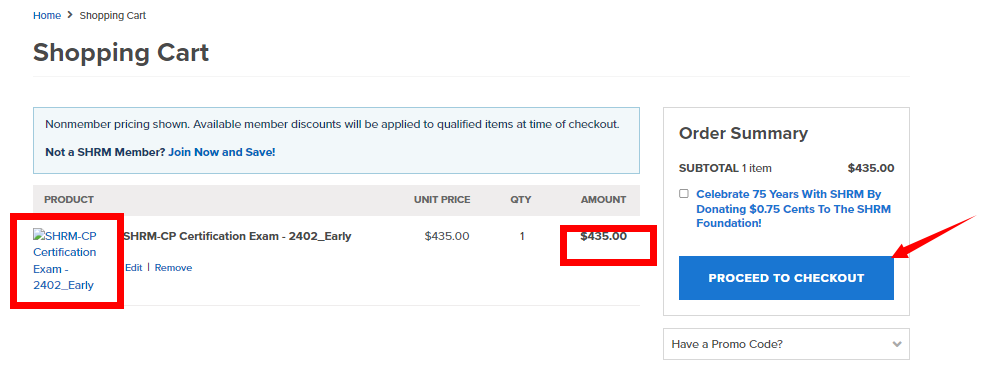Click the broken SHRM-CP product image

(x=65, y=260)
